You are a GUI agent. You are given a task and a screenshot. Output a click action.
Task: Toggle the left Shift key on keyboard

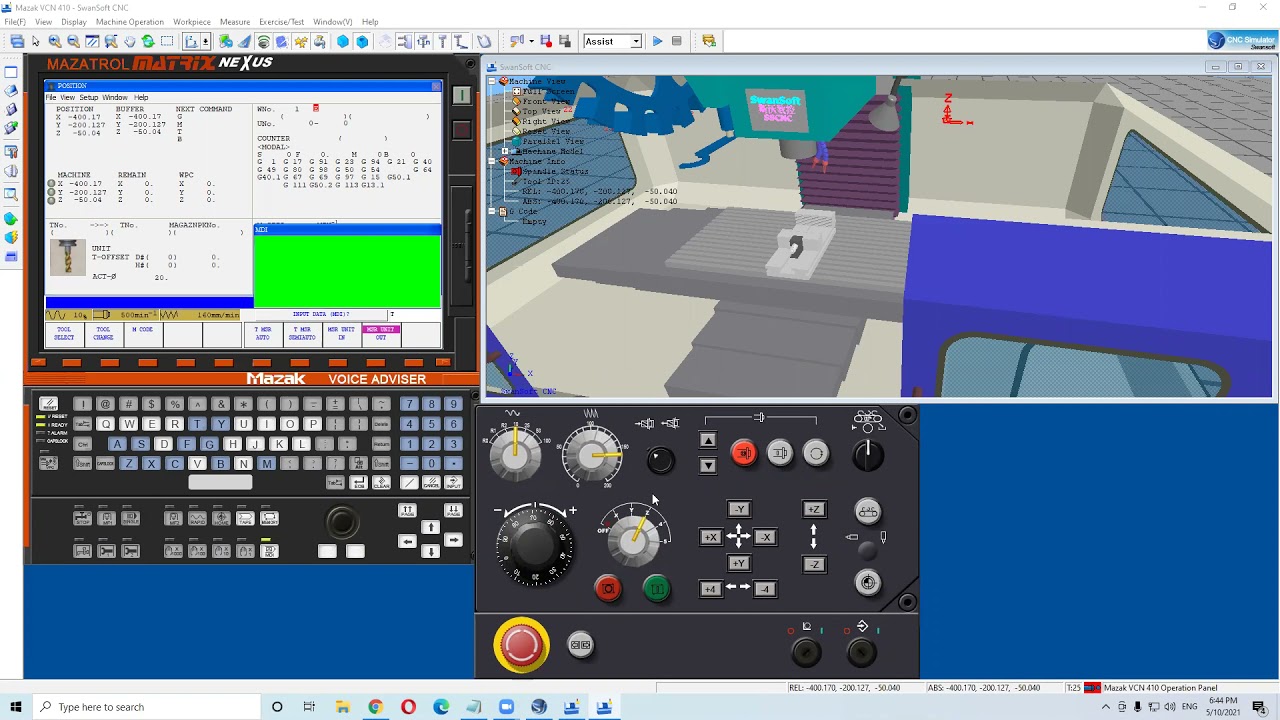(82, 463)
